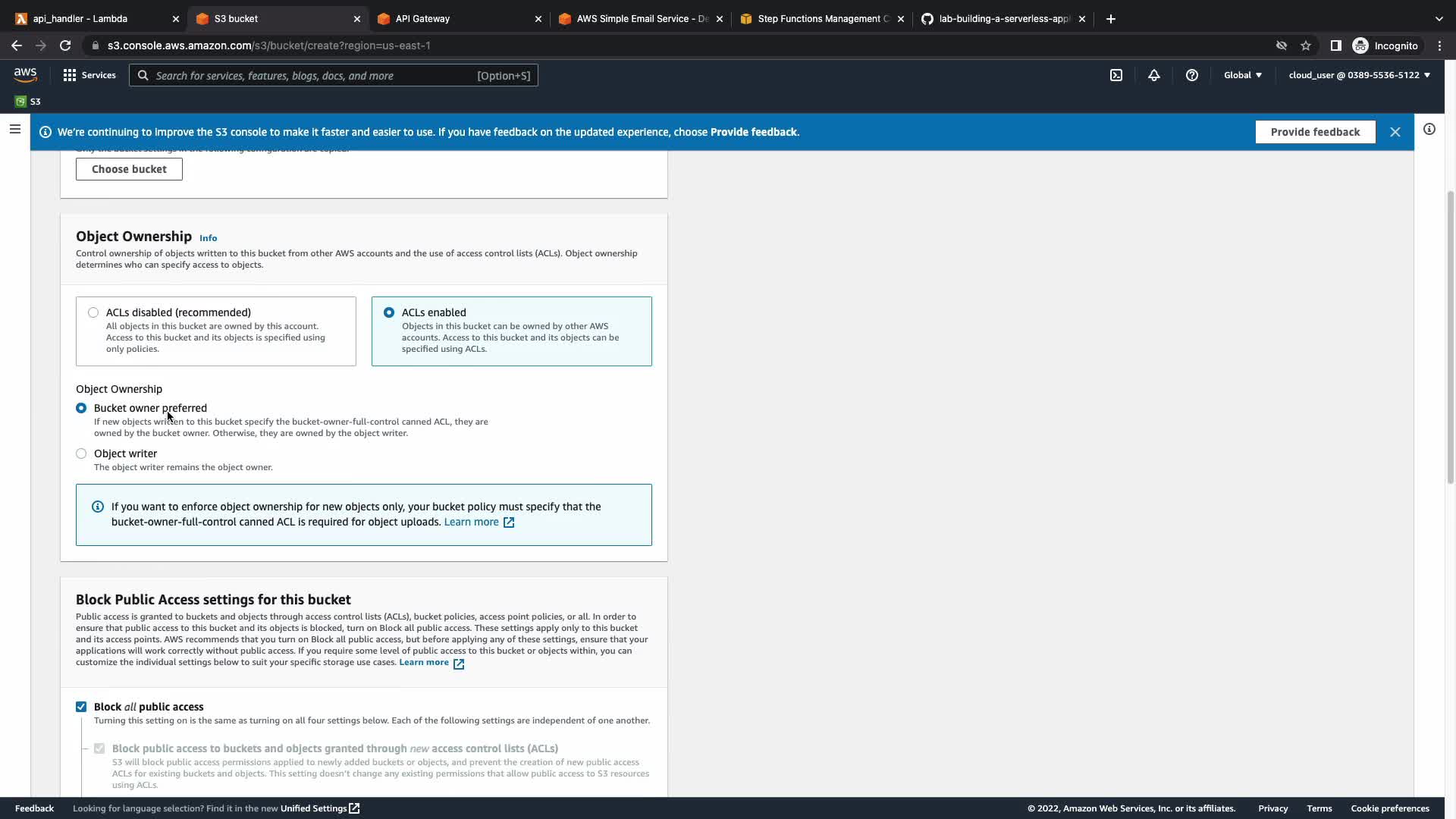Click the Choose bucket button

tap(129, 169)
